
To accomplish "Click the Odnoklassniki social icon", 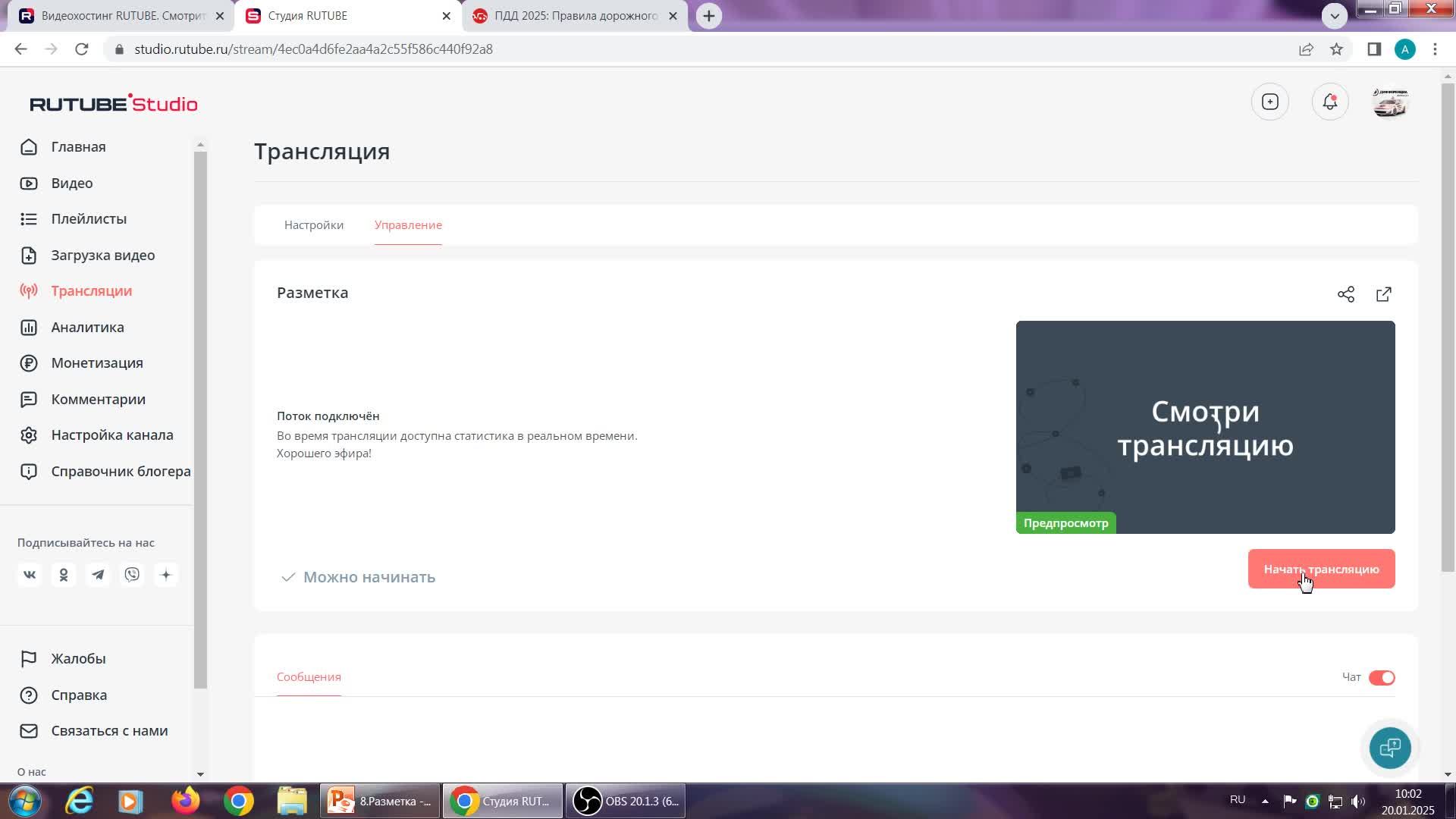I will [64, 575].
